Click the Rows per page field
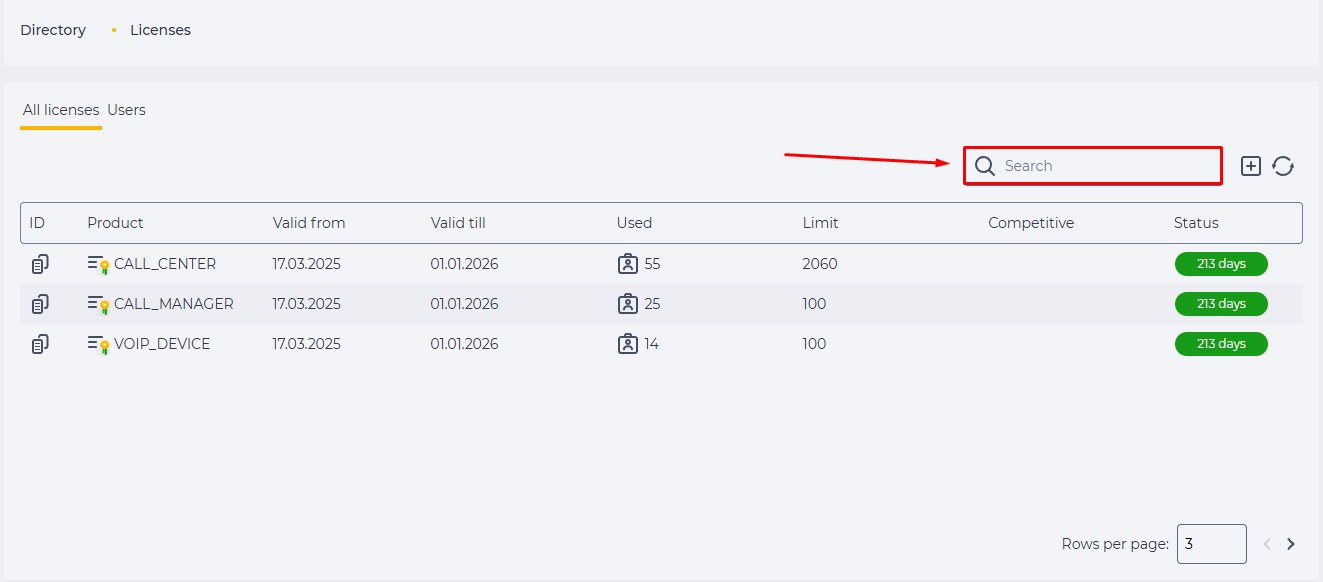Viewport: 1323px width, 582px height. (1212, 544)
